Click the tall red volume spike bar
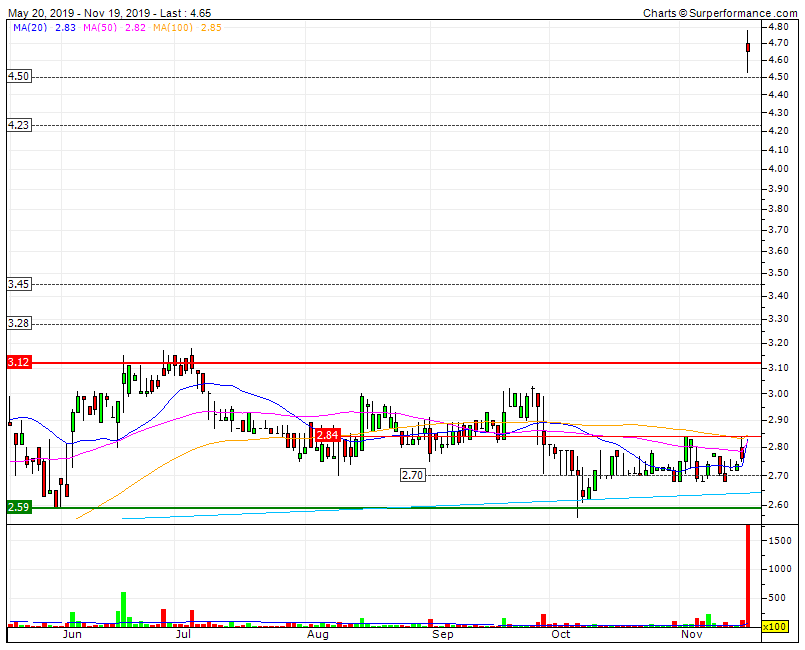805x650 pixels. tap(748, 576)
